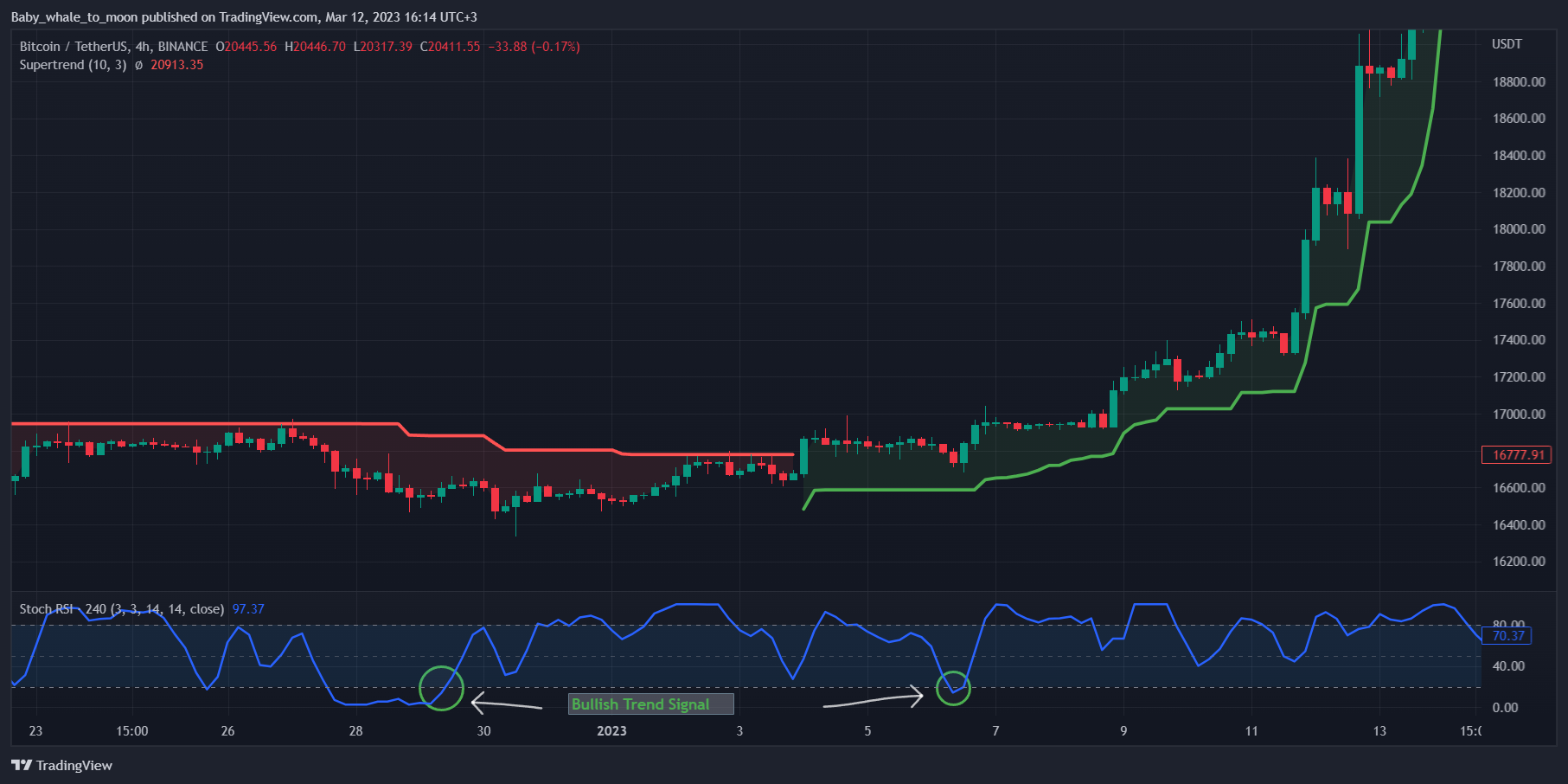The width and height of the screenshot is (1568, 784).
Task: Click the 17400.00 price axis label
Action: coord(1519,340)
